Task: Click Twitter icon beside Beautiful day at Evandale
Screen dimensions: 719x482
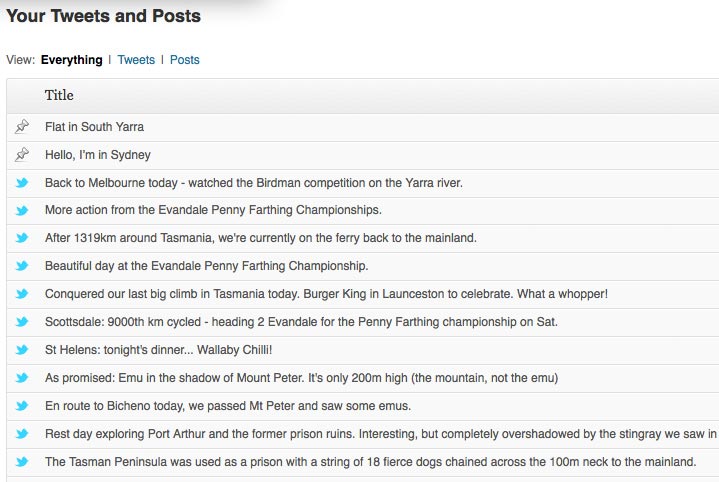Action: 22,266
